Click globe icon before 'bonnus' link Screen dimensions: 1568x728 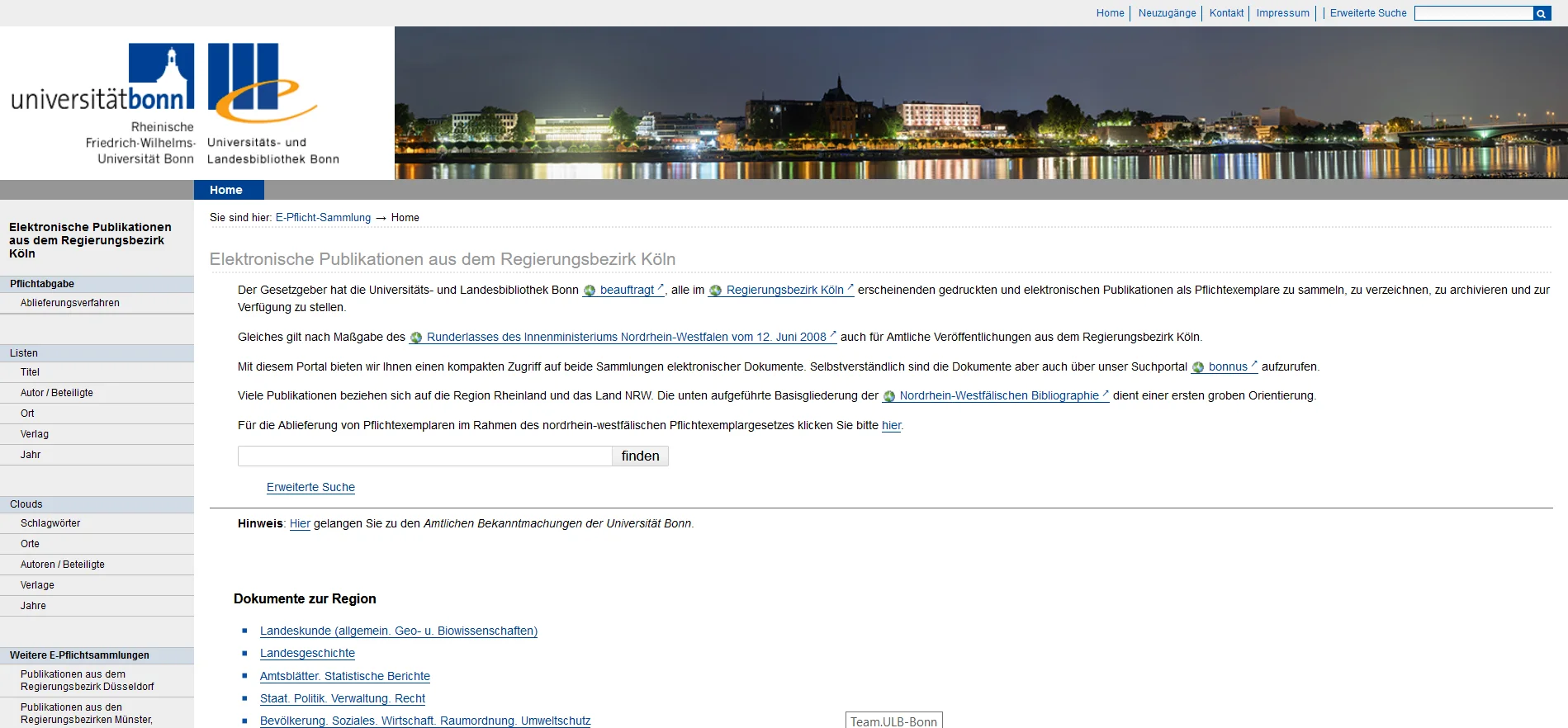(x=1198, y=367)
